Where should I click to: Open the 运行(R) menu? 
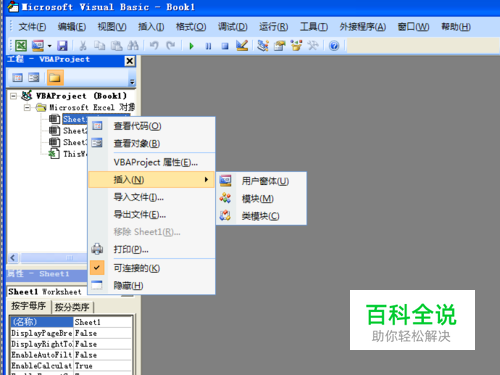coord(274,27)
